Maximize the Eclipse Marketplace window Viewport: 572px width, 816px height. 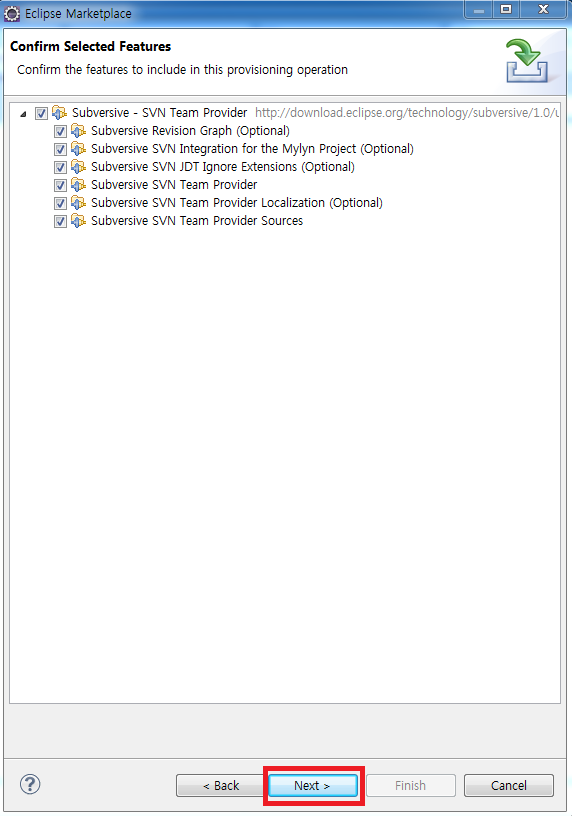coord(506,9)
